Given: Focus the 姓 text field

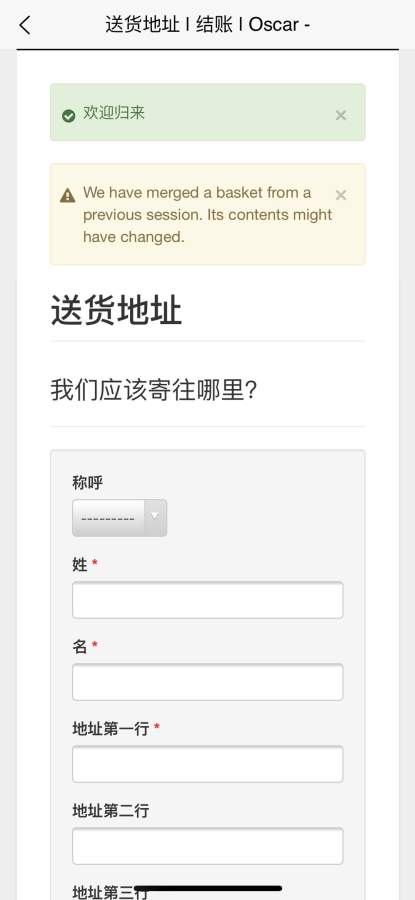Looking at the screenshot, I should click(x=208, y=600).
